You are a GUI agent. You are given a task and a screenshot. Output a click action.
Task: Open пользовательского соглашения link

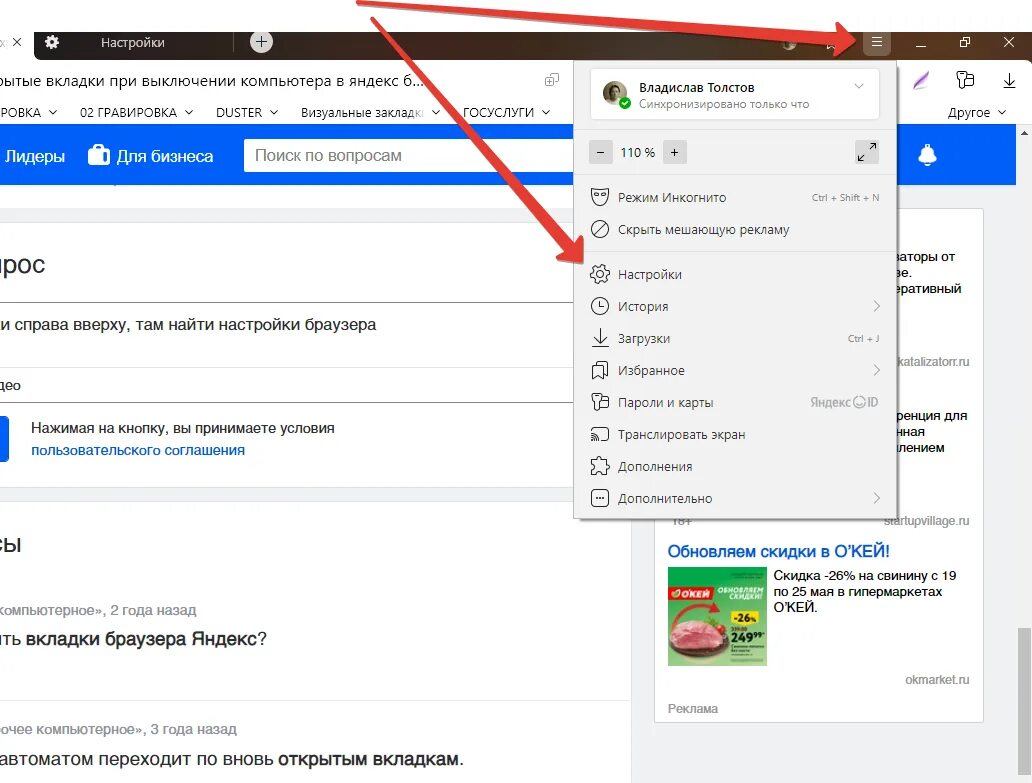click(138, 450)
